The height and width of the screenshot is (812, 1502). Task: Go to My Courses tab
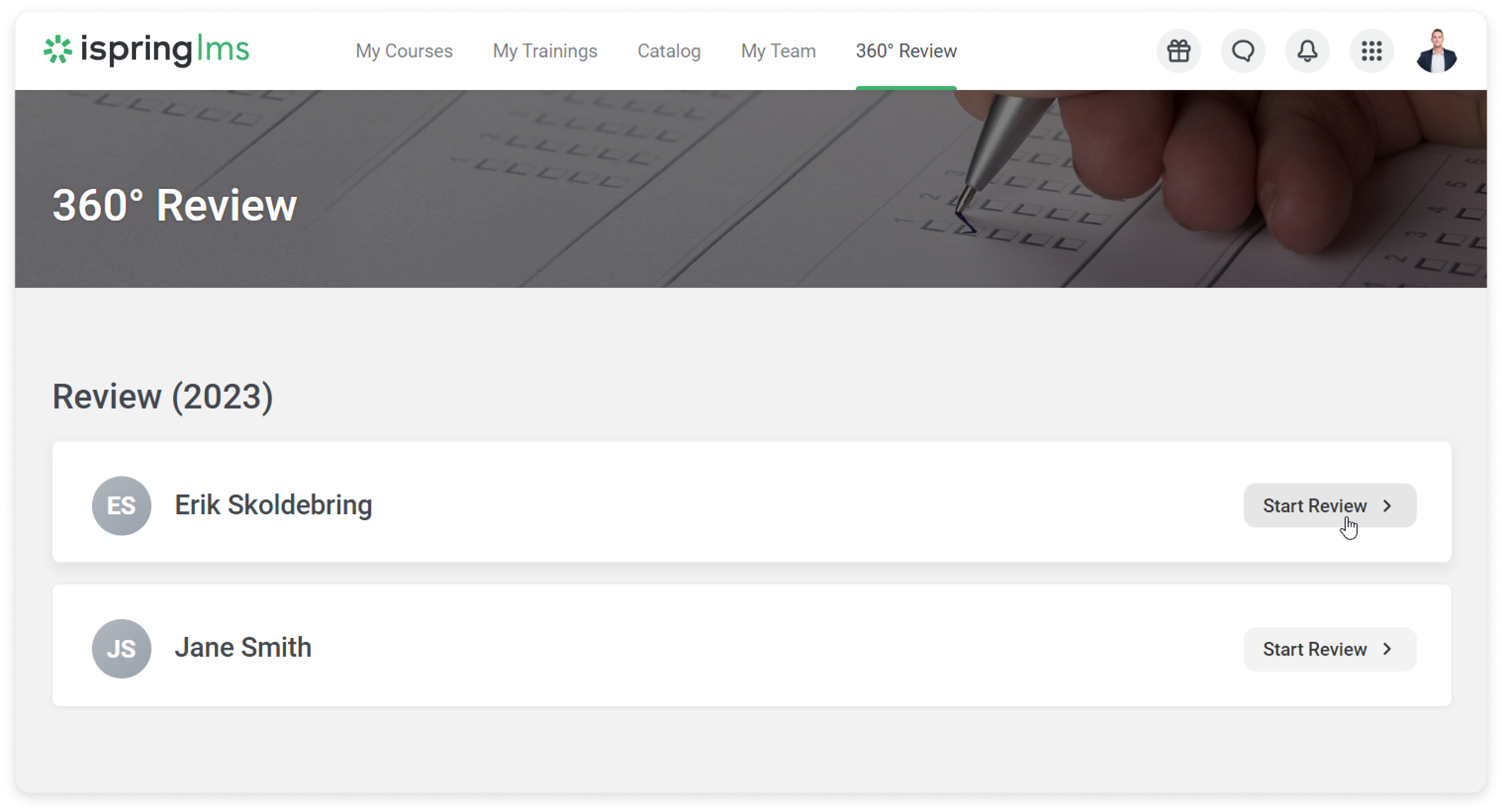(x=404, y=51)
